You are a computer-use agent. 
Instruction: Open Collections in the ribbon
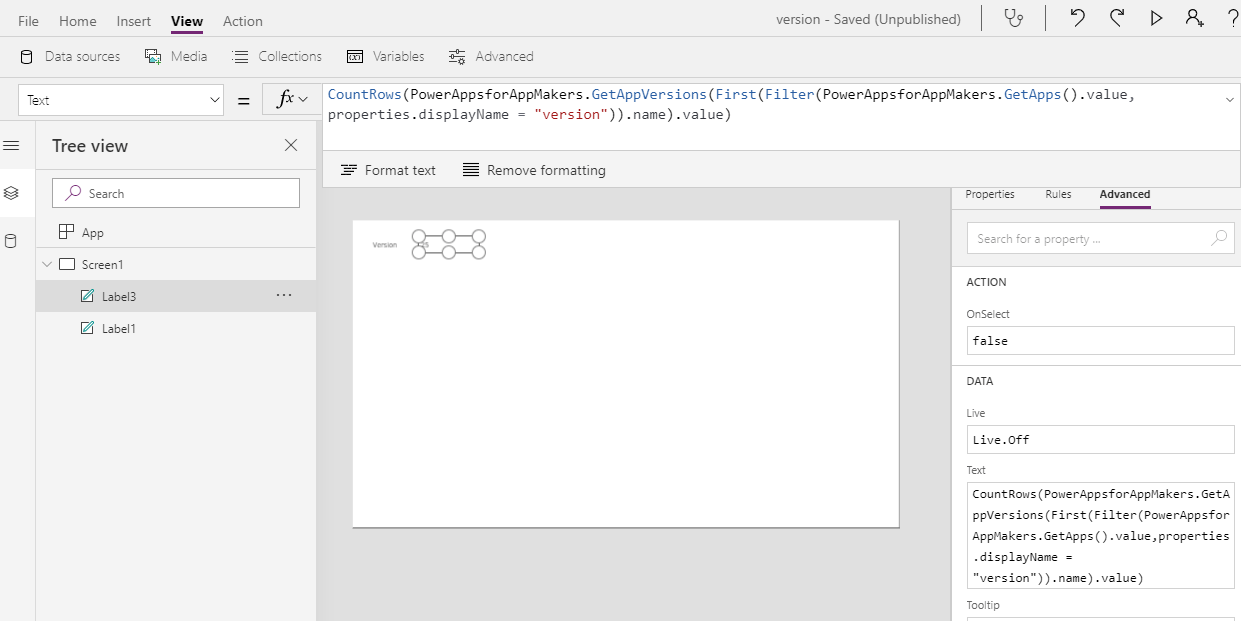point(277,56)
